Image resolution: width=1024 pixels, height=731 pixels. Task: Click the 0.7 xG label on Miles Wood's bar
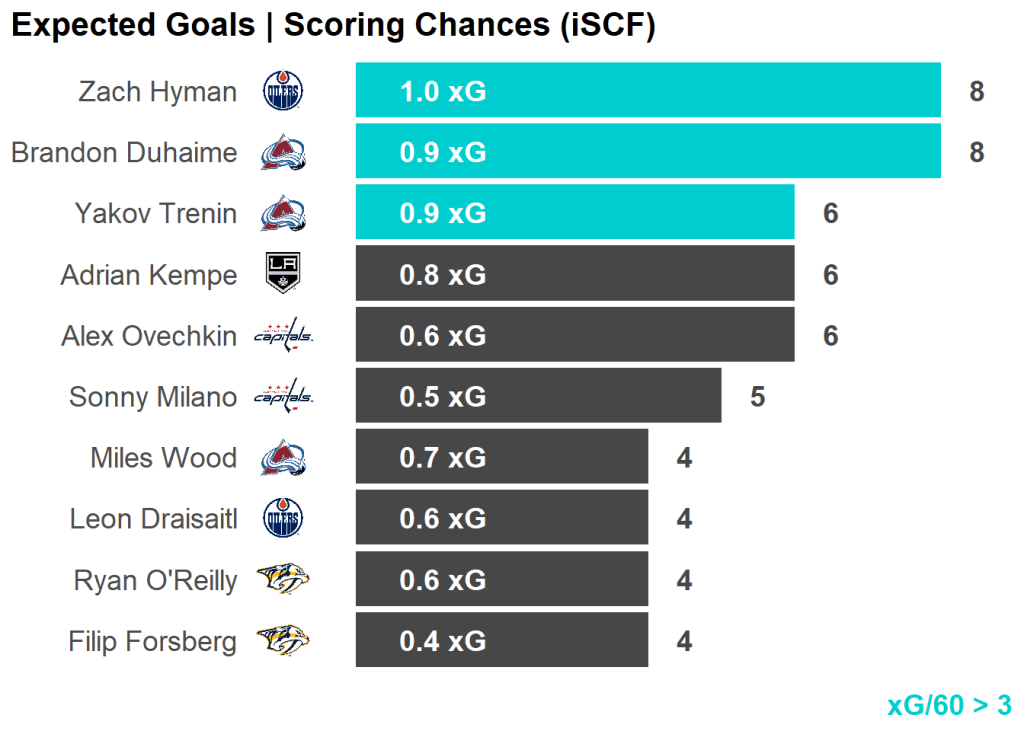(x=443, y=458)
